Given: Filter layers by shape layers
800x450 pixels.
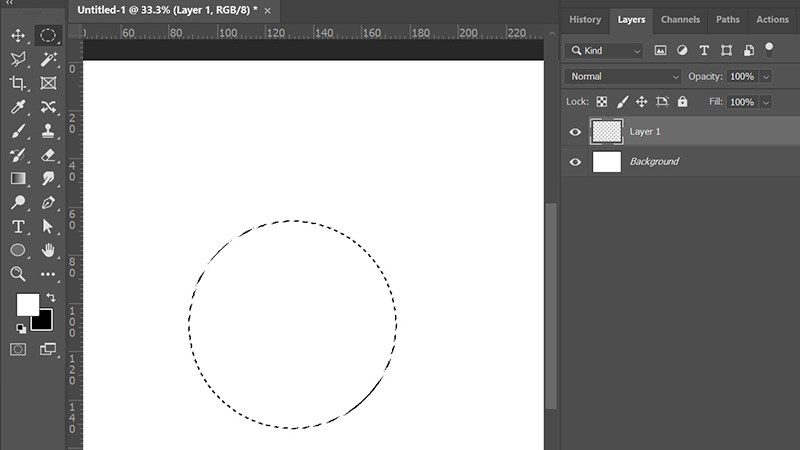Looking at the screenshot, I should pyautogui.click(x=727, y=50).
